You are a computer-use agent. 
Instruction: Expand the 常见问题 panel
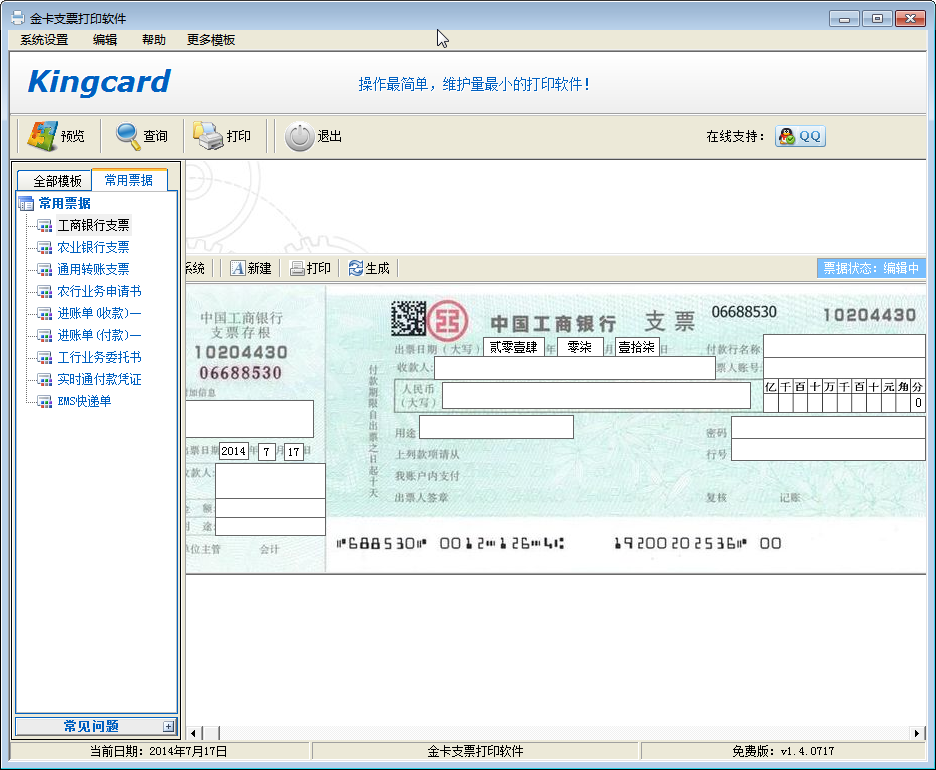[97, 726]
